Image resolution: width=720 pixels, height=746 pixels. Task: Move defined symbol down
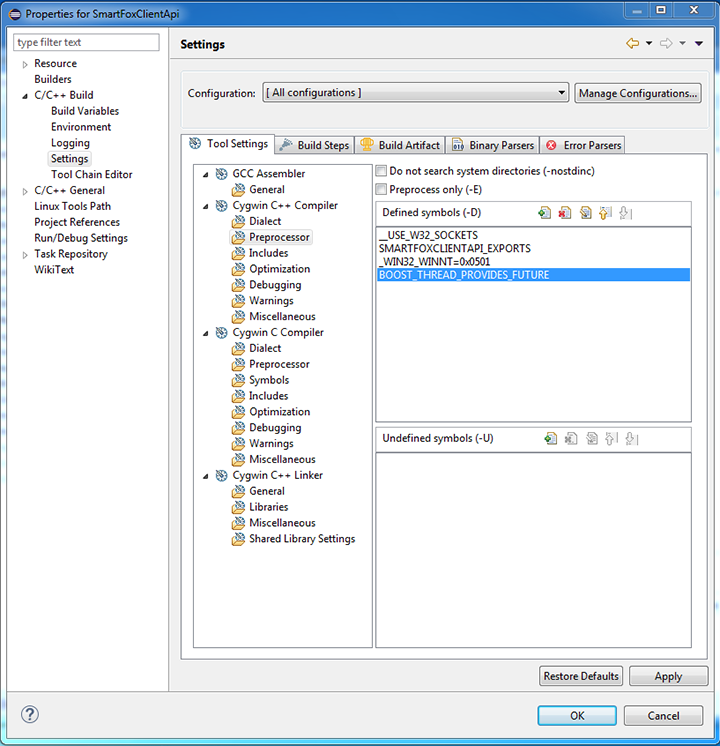point(626,213)
